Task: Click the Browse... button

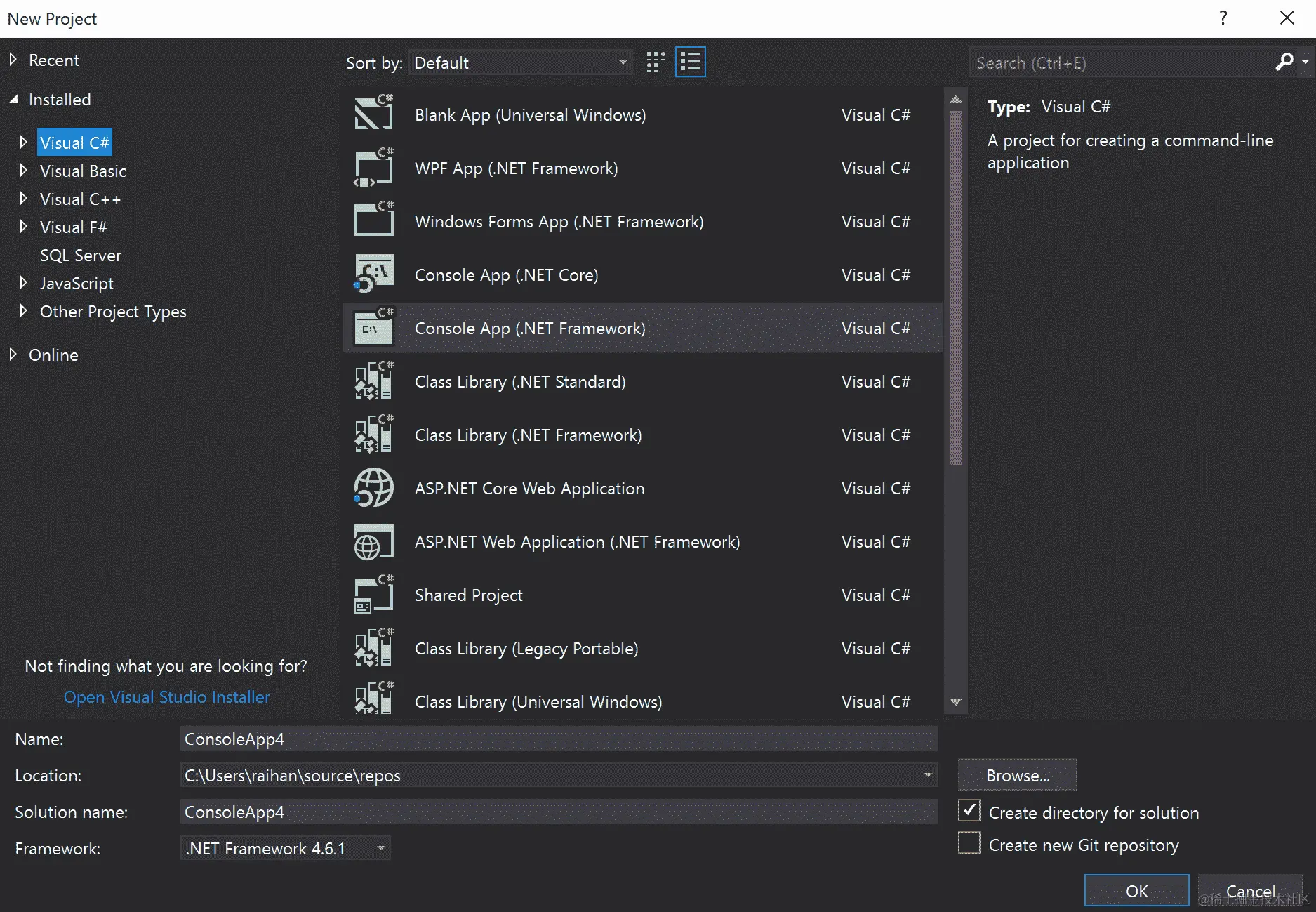Action: coord(1017,774)
